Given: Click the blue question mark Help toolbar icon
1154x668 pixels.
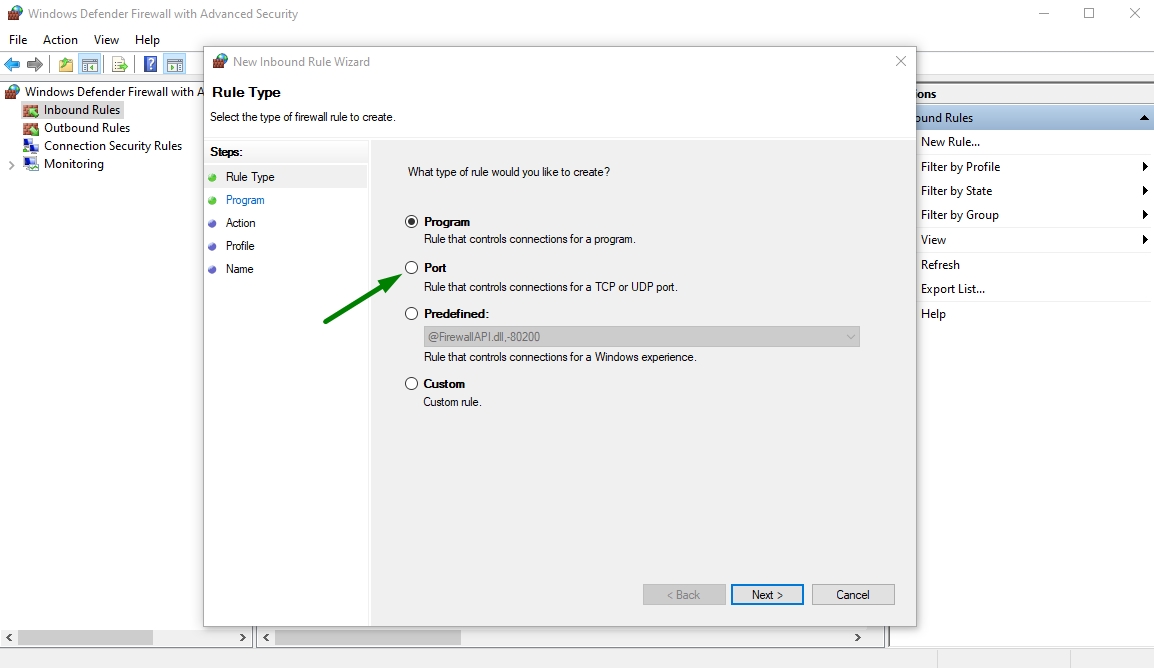Looking at the screenshot, I should tap(150, 65).
